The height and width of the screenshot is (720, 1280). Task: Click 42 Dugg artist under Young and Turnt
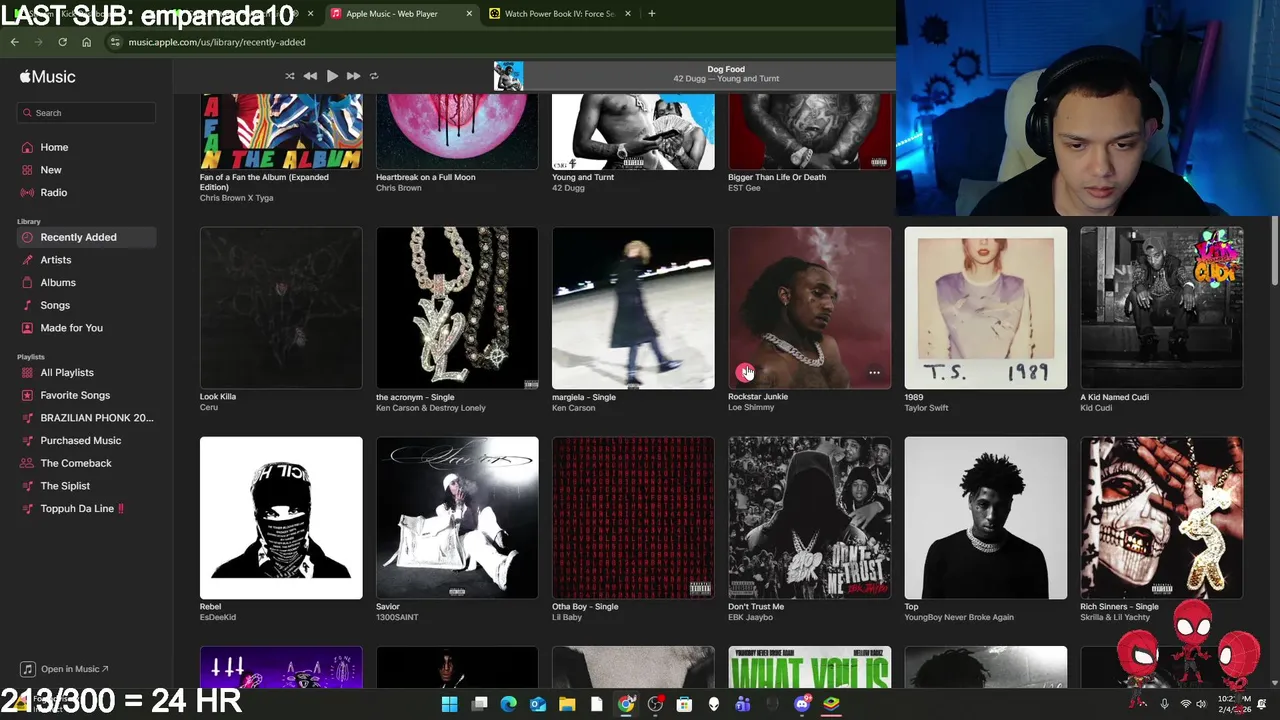pos(568,188)
